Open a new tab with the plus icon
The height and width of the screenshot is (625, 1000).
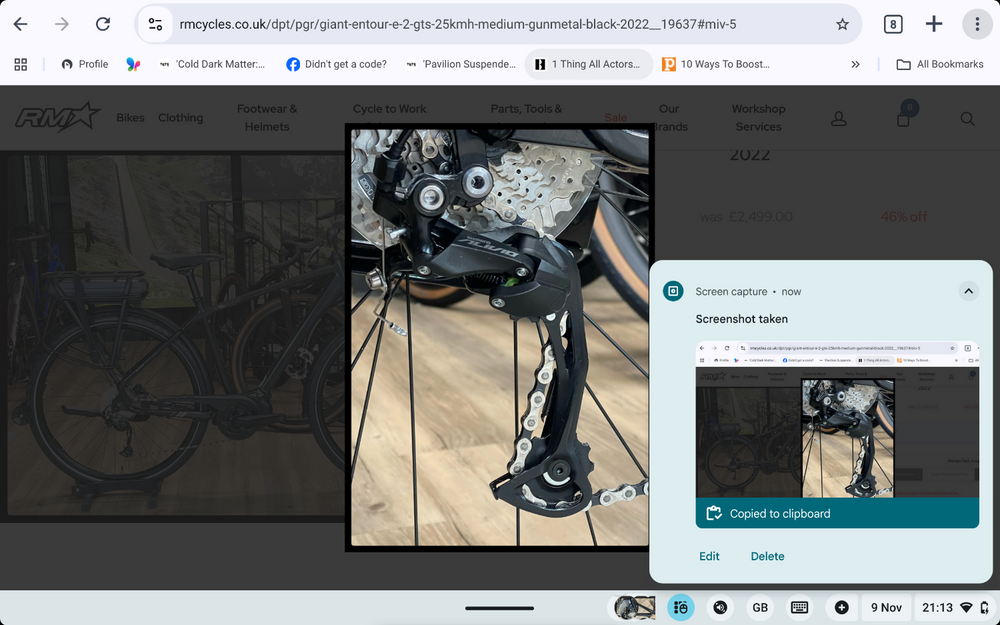pyautogui.click(x=934, y=24)
